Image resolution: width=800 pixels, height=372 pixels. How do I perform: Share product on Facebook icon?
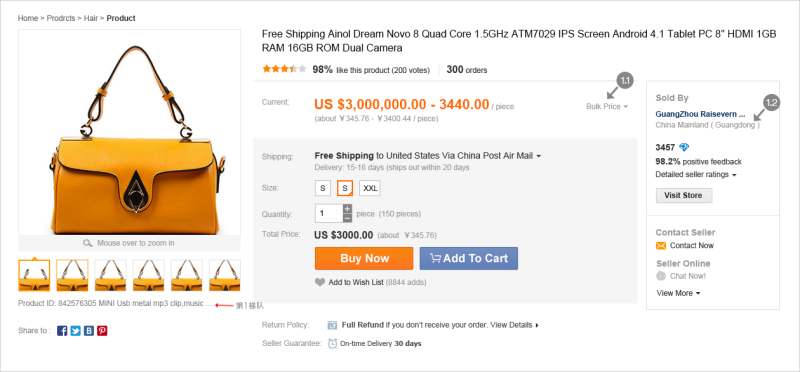pyautogui.click(x=62, y=331)
